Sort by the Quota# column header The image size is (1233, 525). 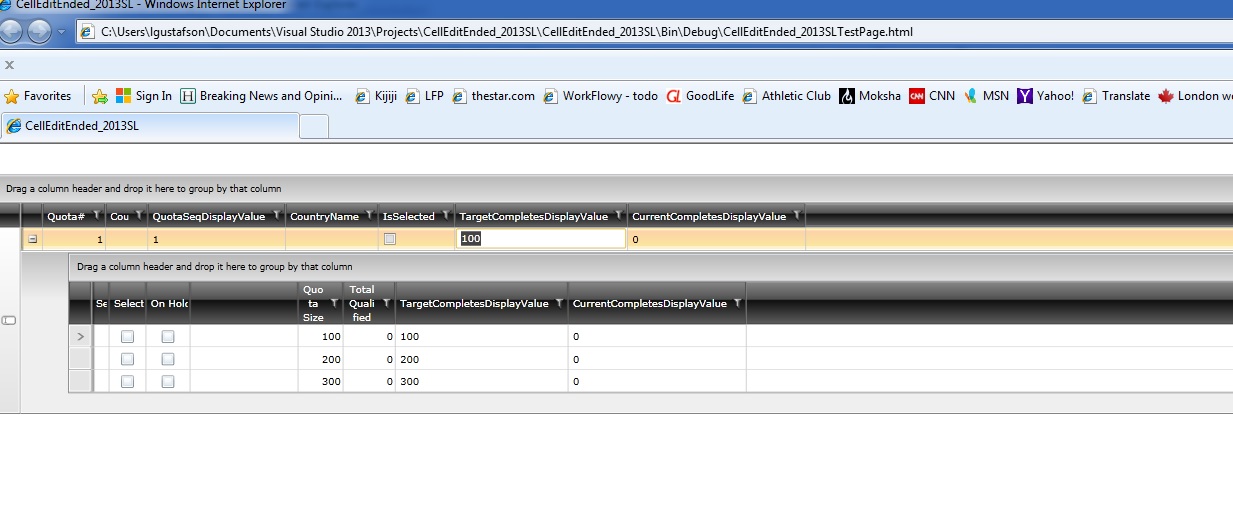66,216
